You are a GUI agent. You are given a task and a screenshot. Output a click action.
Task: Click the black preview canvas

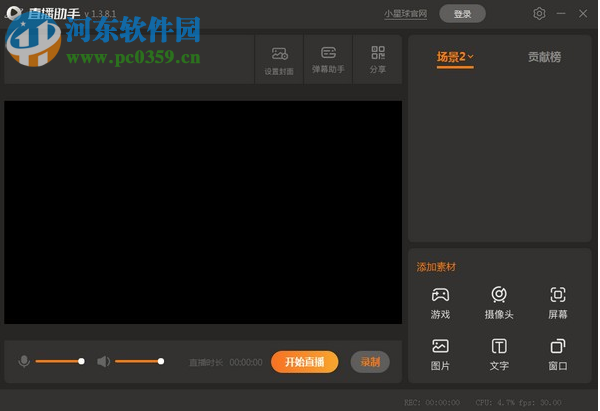pos(203,212)
